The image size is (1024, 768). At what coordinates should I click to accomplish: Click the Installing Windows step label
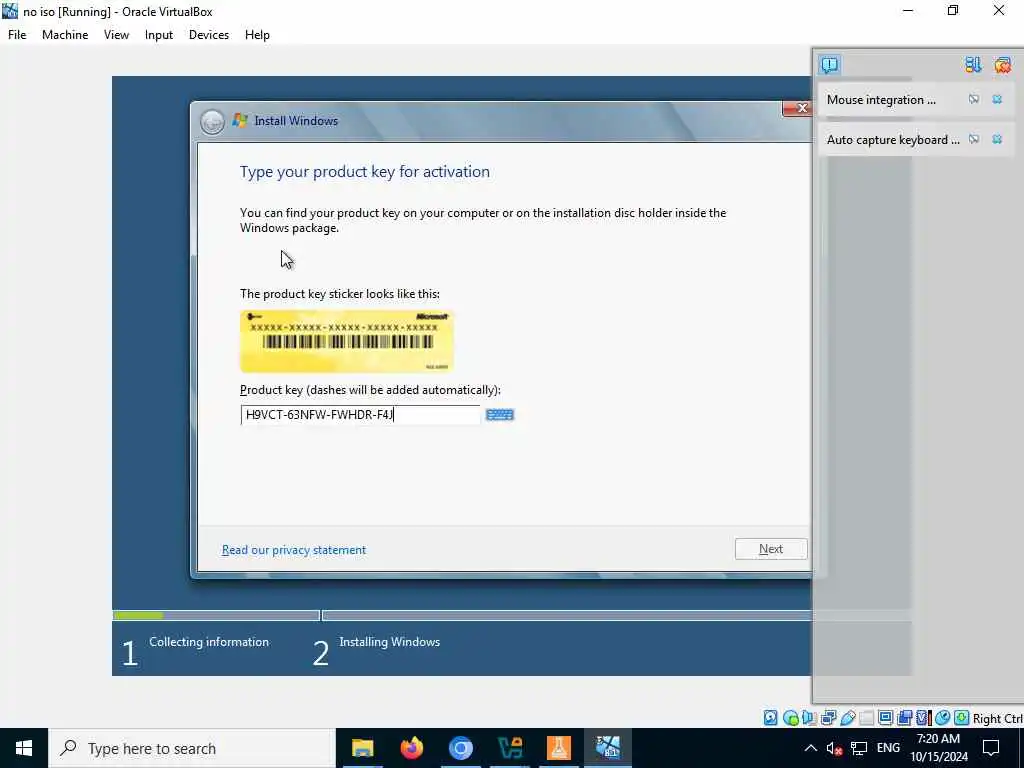click(389, 642)
